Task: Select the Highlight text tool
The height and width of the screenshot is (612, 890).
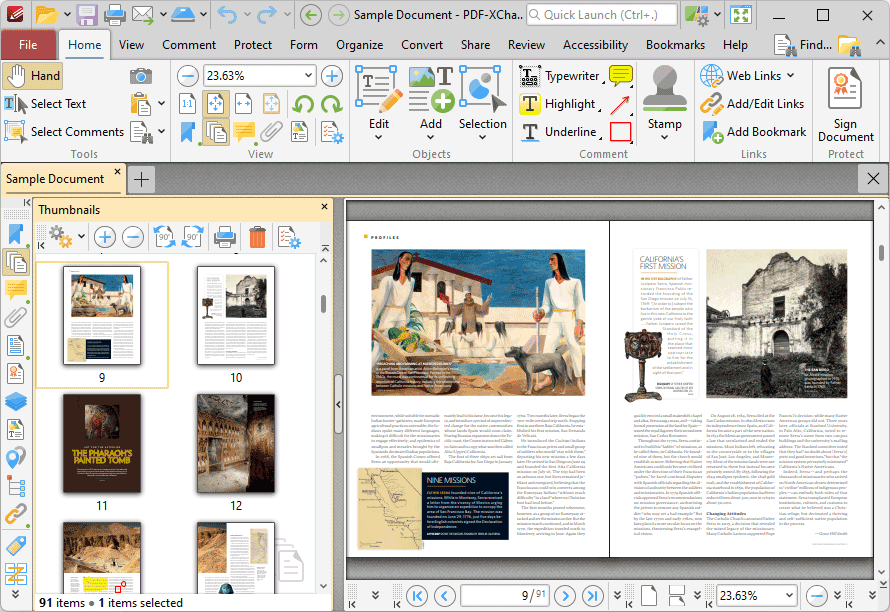Action: (x=558, y=104)
